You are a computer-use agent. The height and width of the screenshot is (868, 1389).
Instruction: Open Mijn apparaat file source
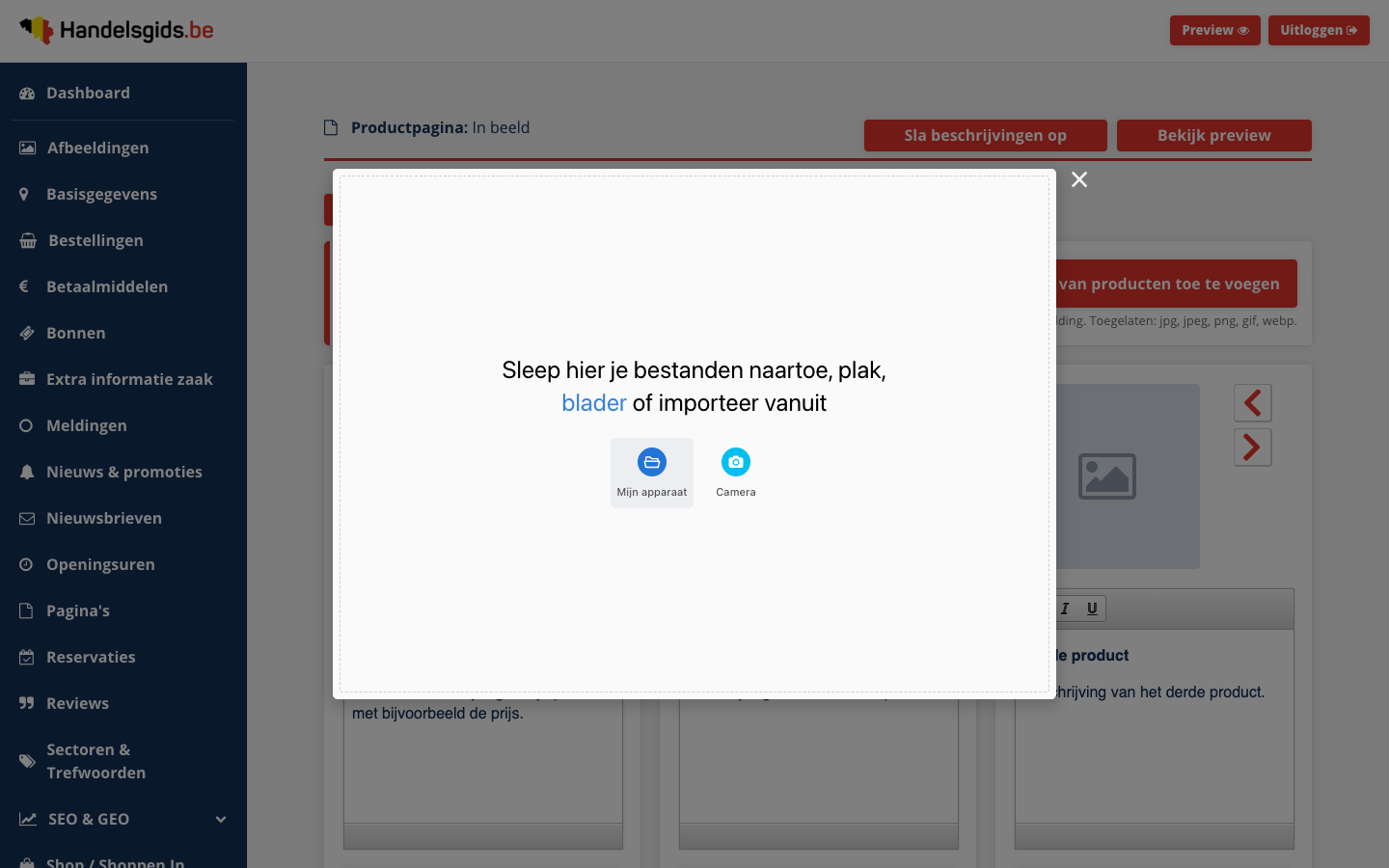(x=652, y=473)
